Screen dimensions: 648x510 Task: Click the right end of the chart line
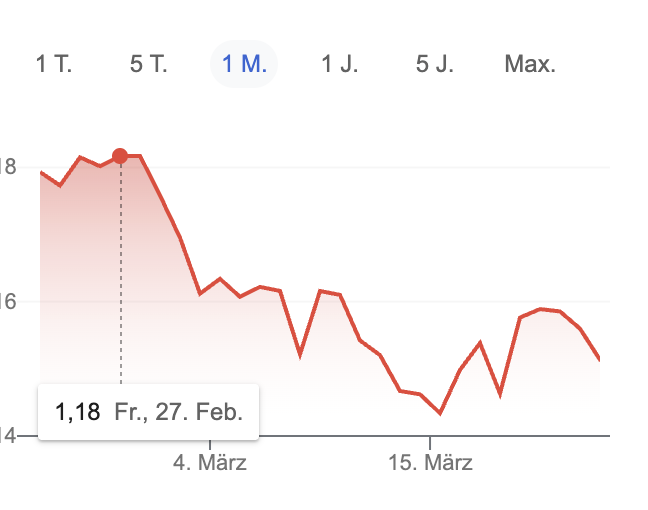599,359
